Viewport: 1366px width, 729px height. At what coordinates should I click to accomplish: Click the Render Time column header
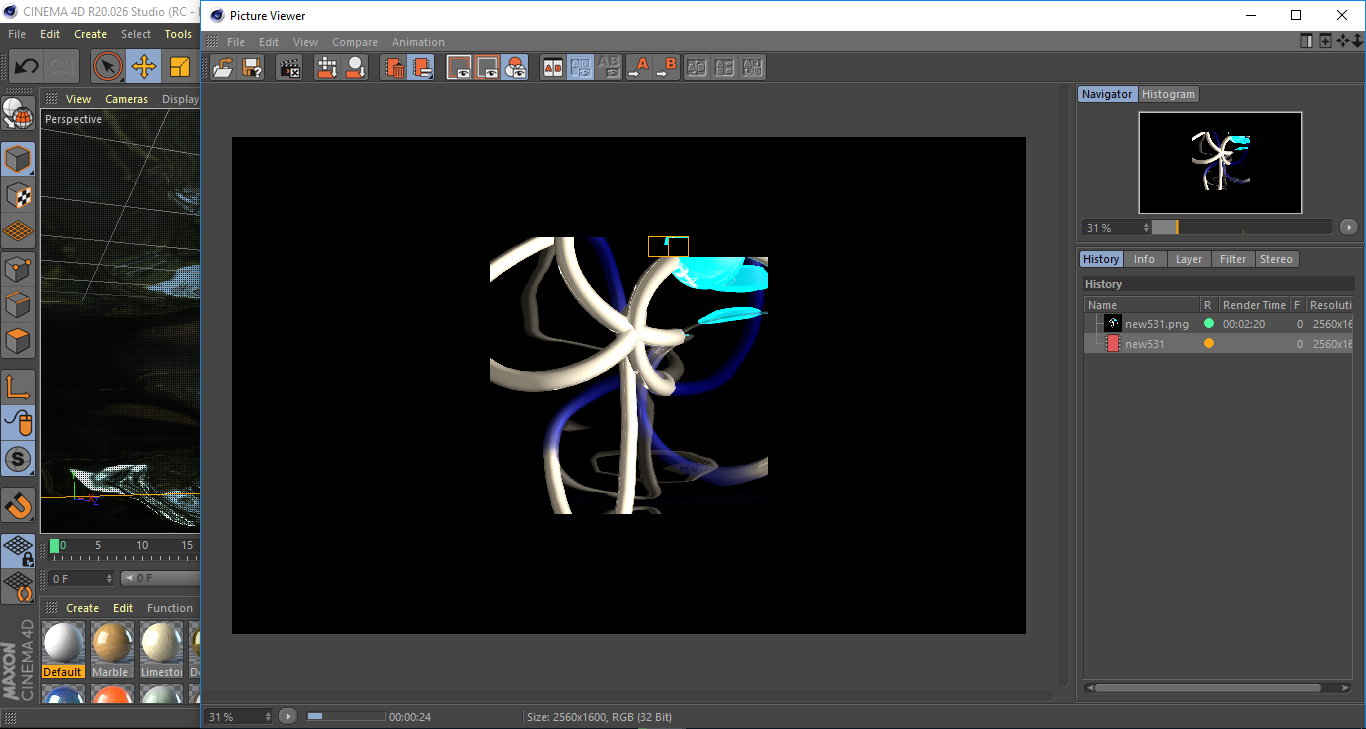point(1253,305)
